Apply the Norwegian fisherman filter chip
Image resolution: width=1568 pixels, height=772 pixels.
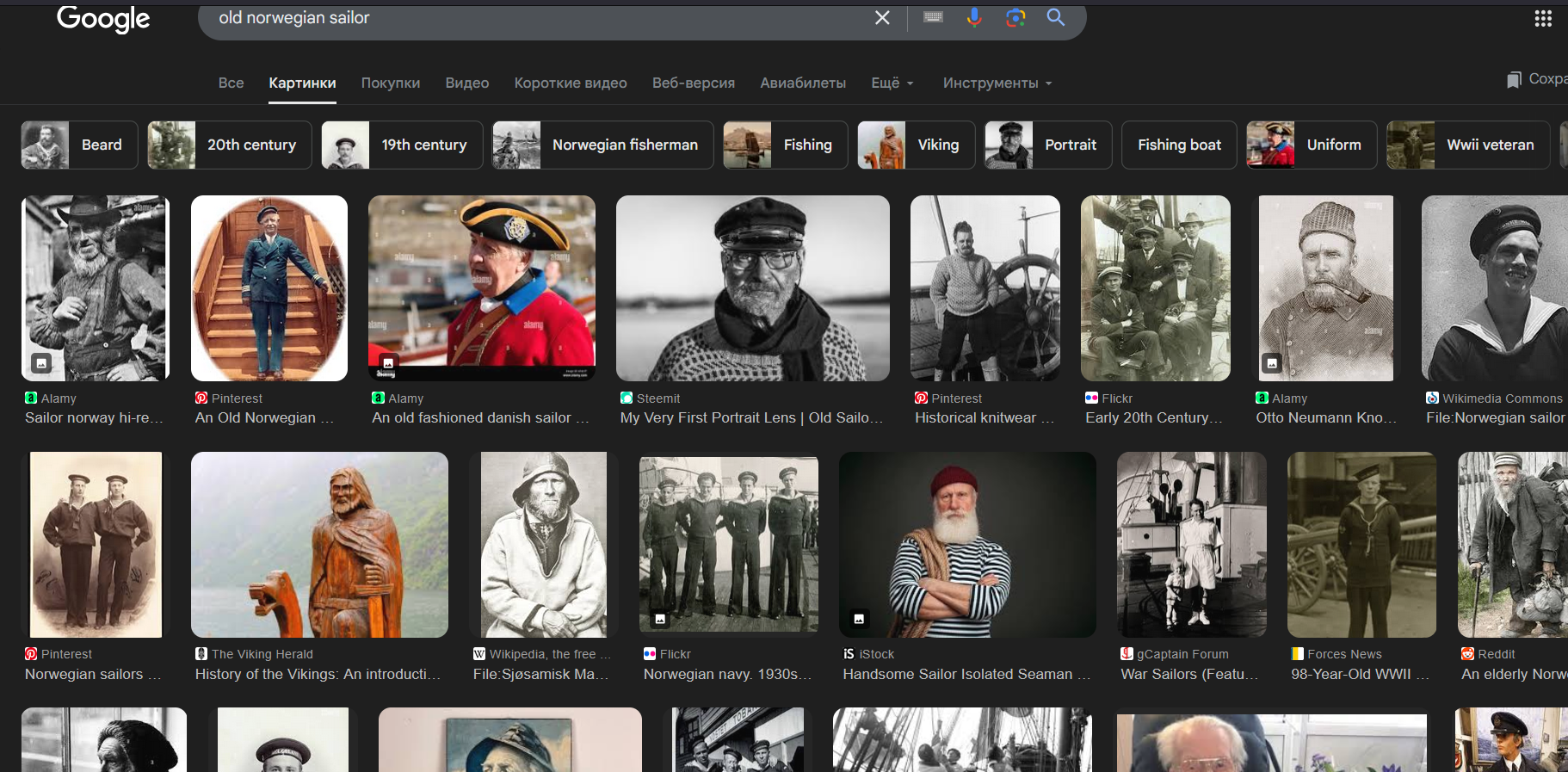click(x=602, y=145)
